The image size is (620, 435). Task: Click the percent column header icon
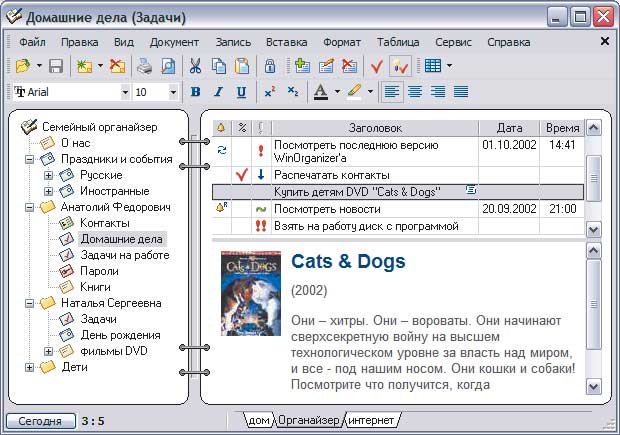[x=242, y=128]
